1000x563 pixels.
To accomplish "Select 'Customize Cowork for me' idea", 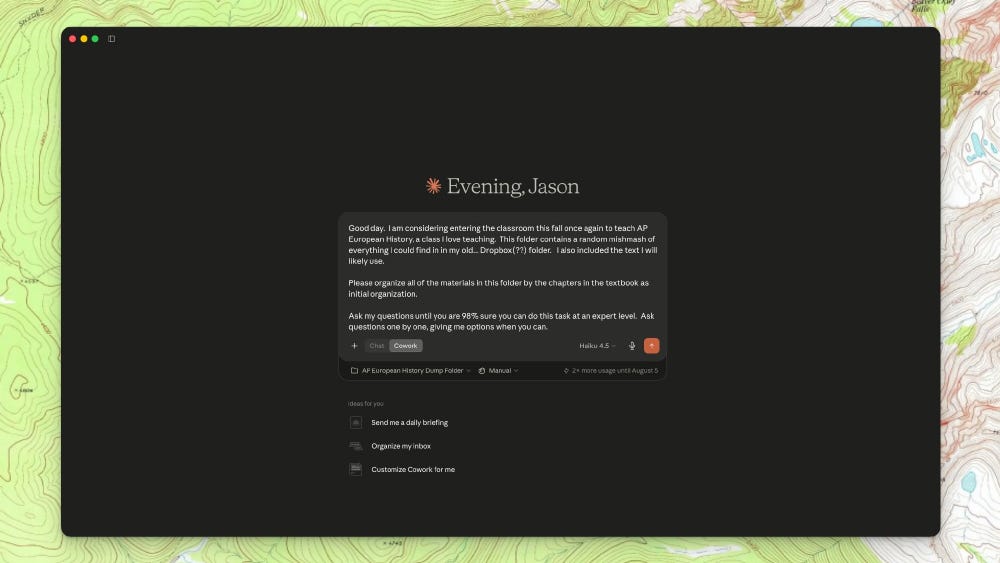I will [x=413, y=469].
